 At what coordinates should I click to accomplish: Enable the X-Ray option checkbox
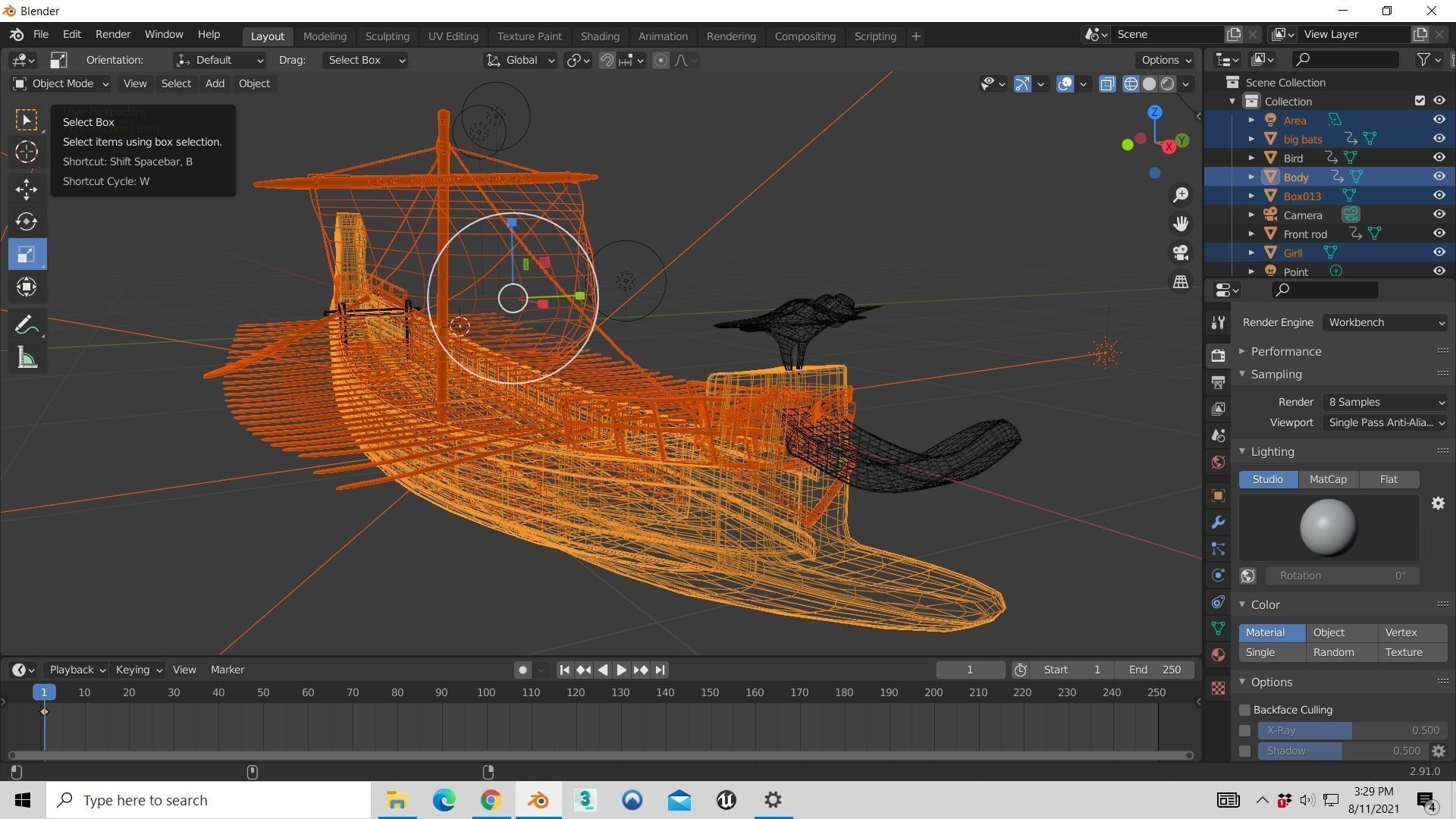click(1244, 731)
